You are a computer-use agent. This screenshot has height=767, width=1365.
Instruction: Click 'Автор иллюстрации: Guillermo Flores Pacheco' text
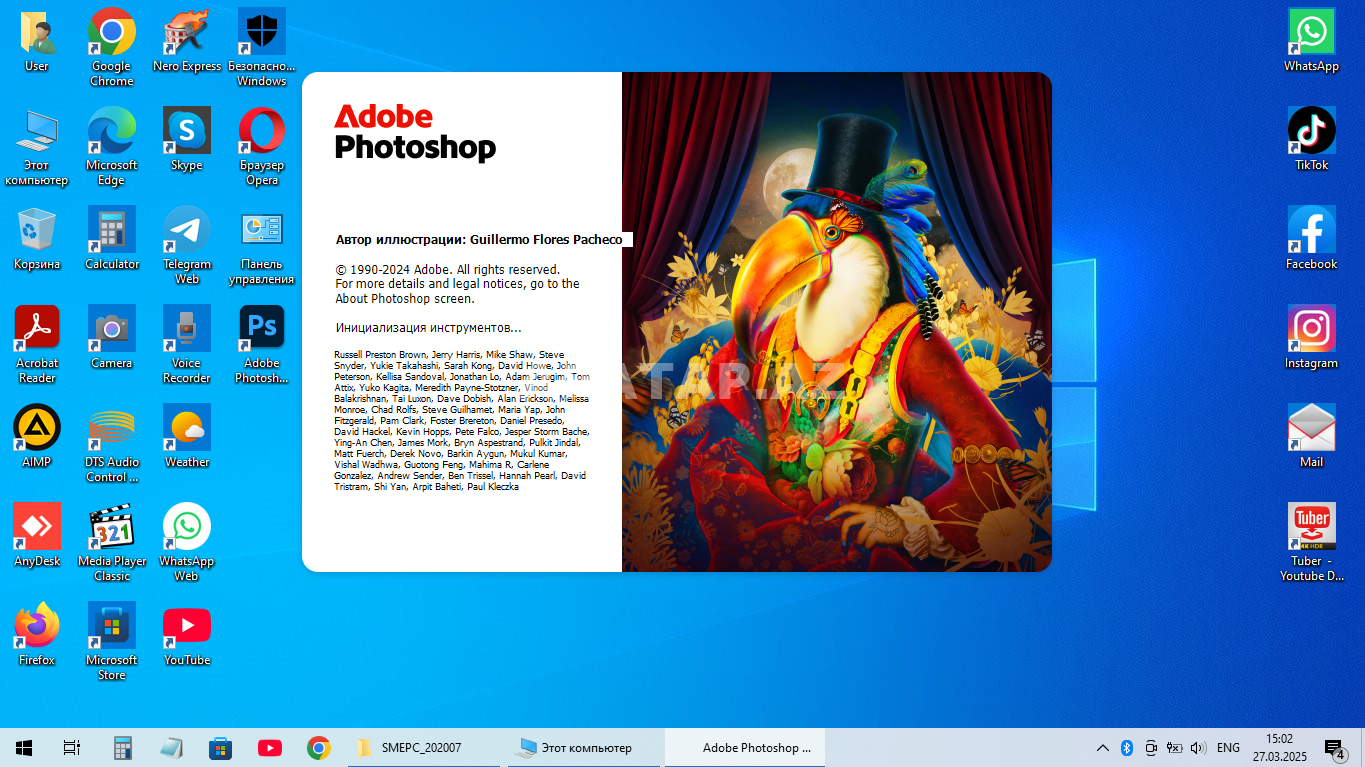pyautogui.click(x=479, y=240)
